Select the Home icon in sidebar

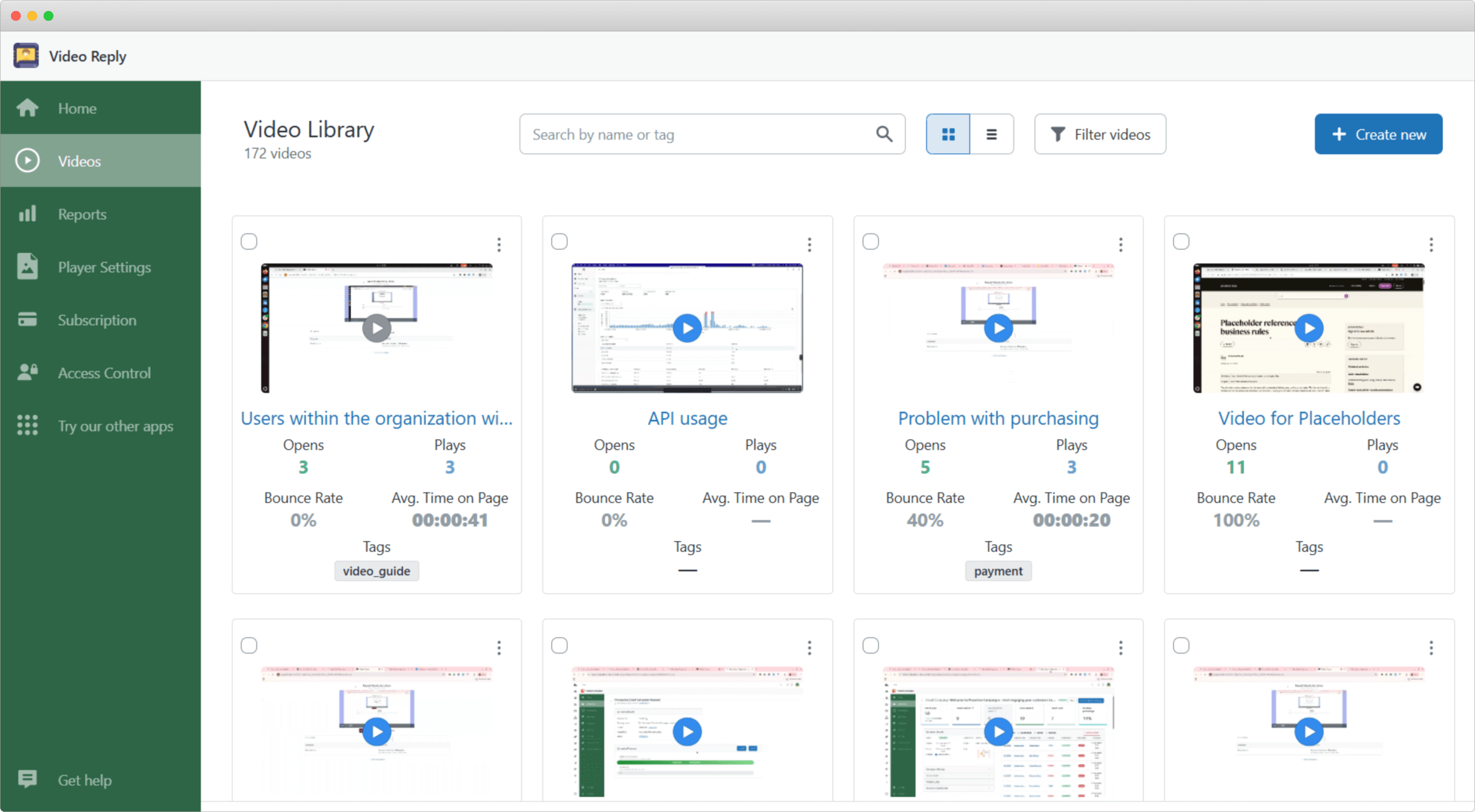27,108
